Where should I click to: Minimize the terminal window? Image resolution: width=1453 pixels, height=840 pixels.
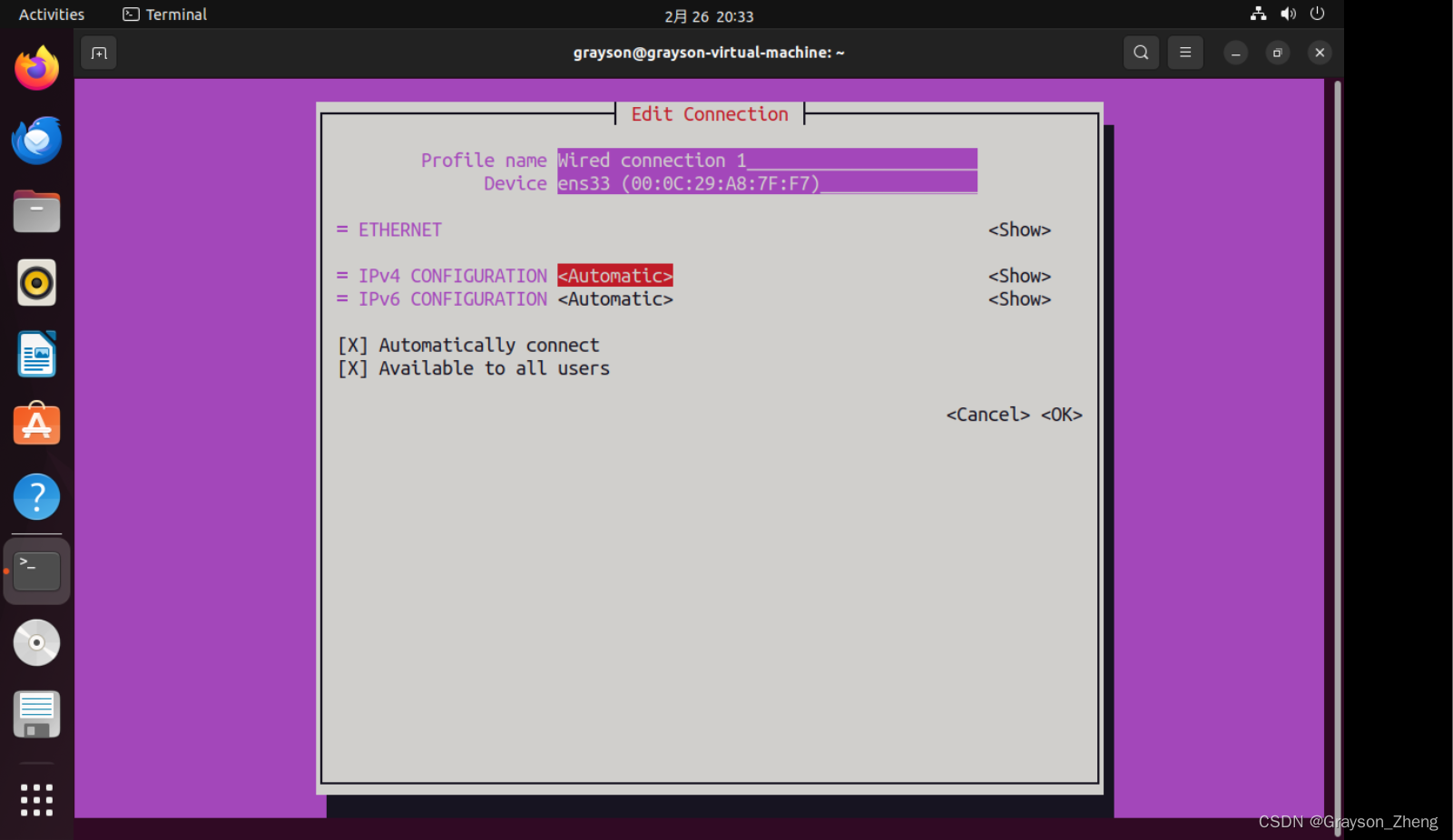1235,53
